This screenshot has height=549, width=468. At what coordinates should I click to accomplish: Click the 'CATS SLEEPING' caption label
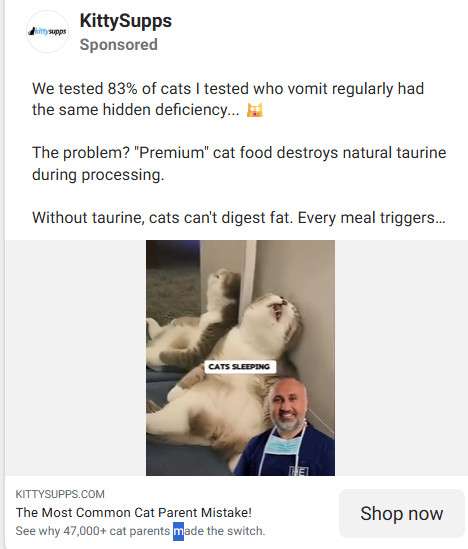(239, 367)
